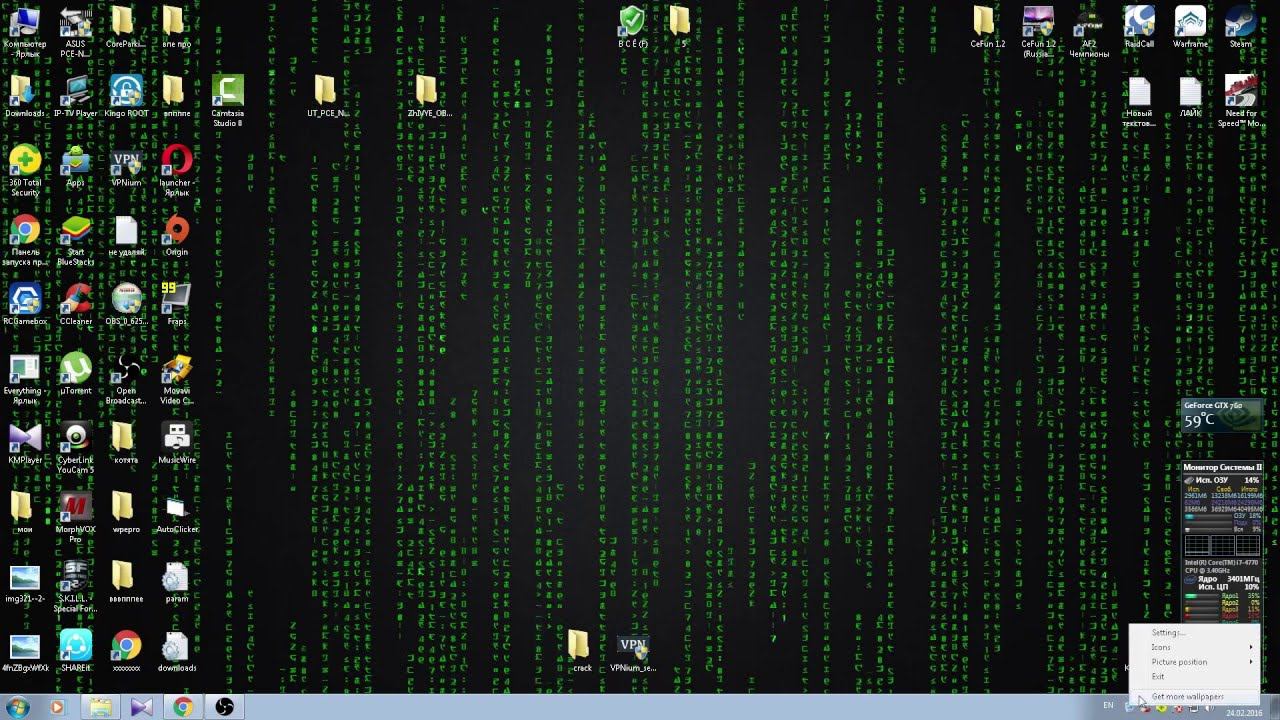Screen dimensions: 1280x720
Task: Click the Монитор Системы II gadget
Action: click(x=1222, y=541)
